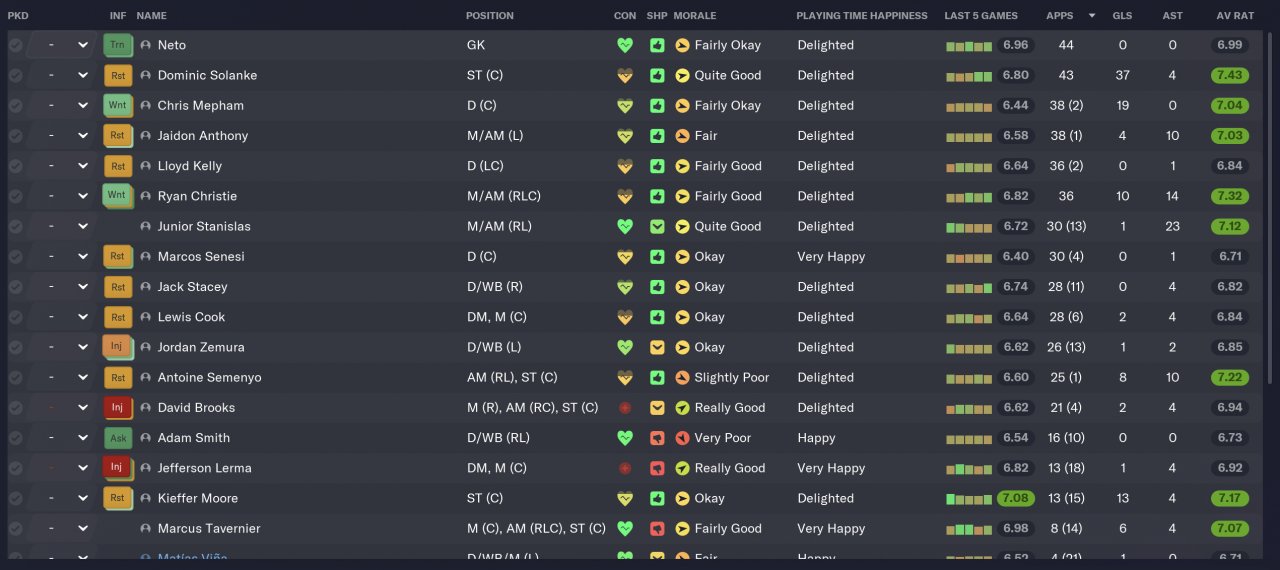This screenshot has height=570, width=1280.
Task: Click Jefferson Lerma's red injured condition icon
Action: pyautogui.click(x=625, y=468)
